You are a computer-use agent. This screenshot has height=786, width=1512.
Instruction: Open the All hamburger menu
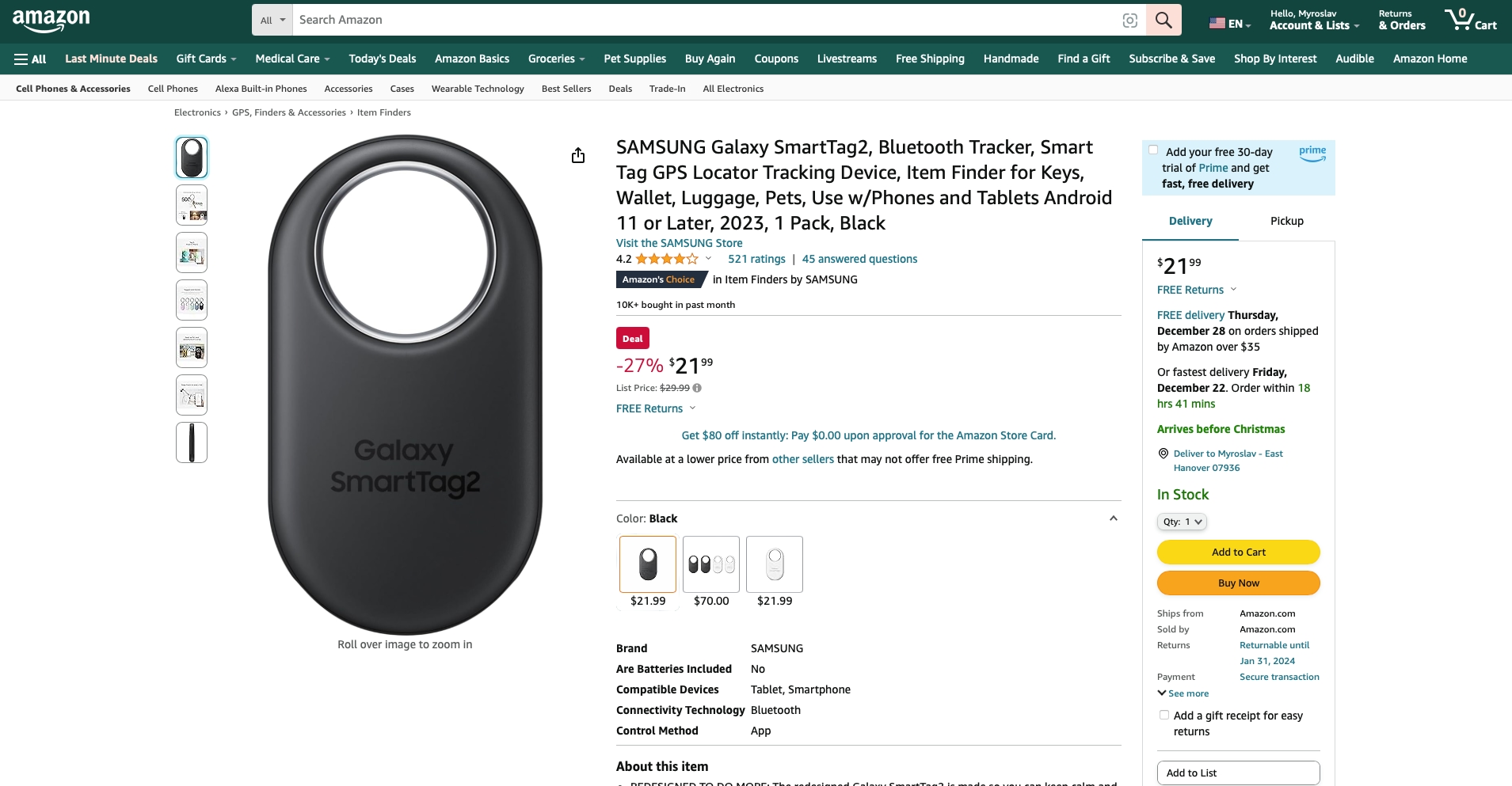coord(30,59)
